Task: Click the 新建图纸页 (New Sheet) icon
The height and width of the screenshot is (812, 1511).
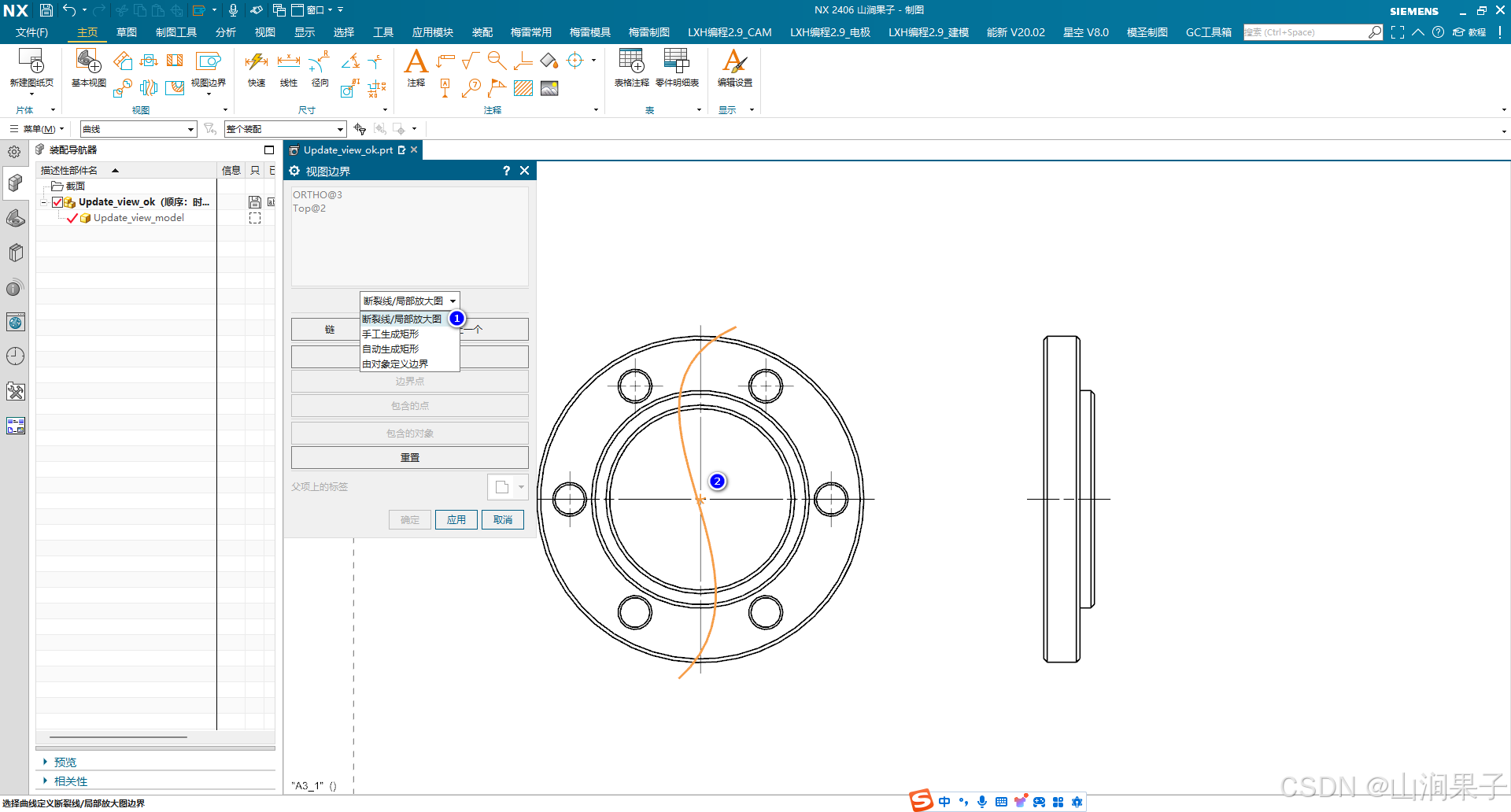Action: 31,61
